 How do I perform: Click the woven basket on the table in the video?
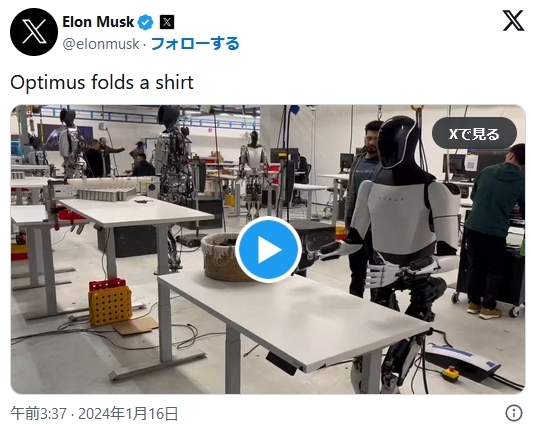pyautogui.click(x=222, y=257)
